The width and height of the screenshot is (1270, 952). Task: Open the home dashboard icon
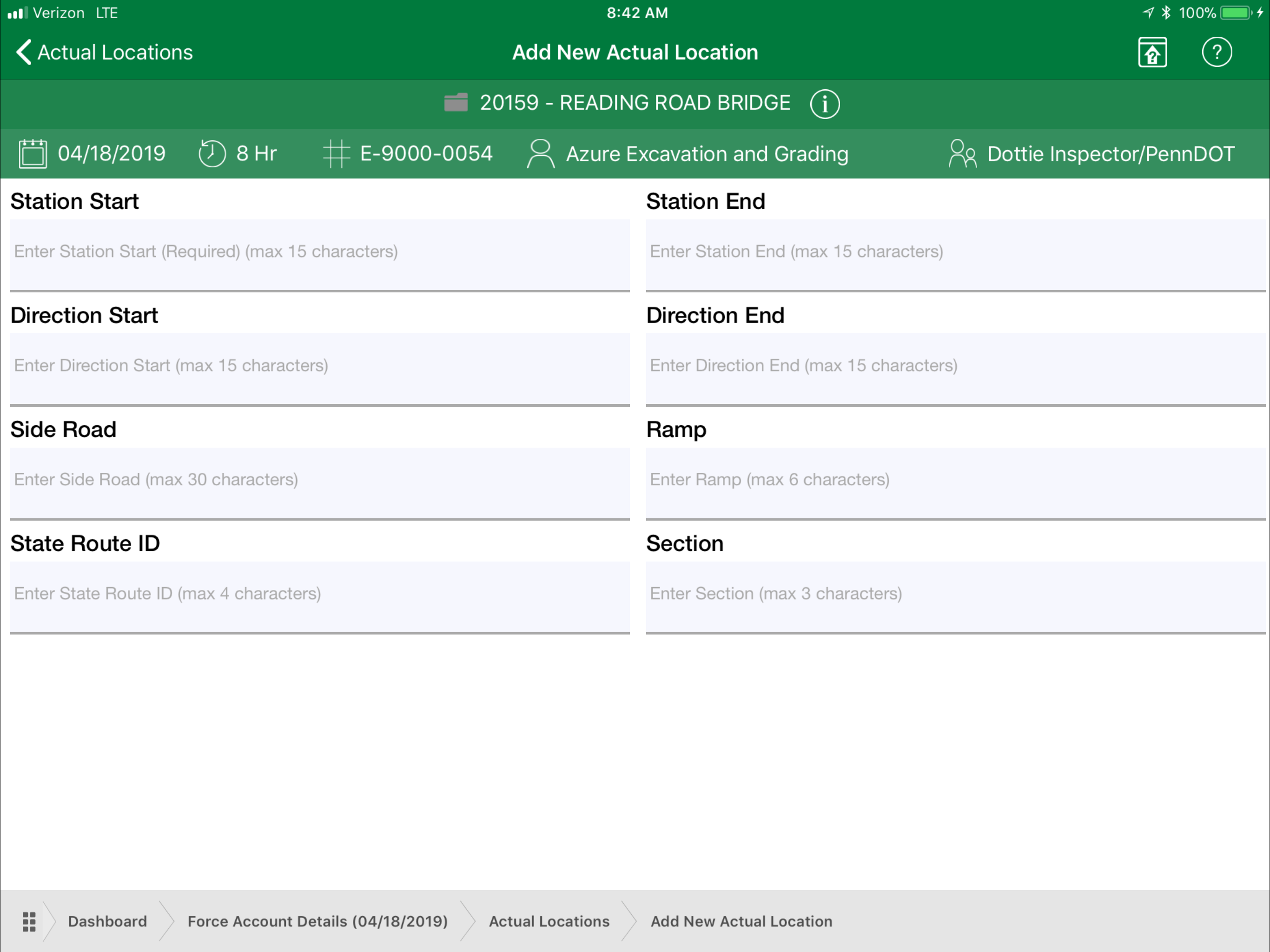pos(1152,52)
